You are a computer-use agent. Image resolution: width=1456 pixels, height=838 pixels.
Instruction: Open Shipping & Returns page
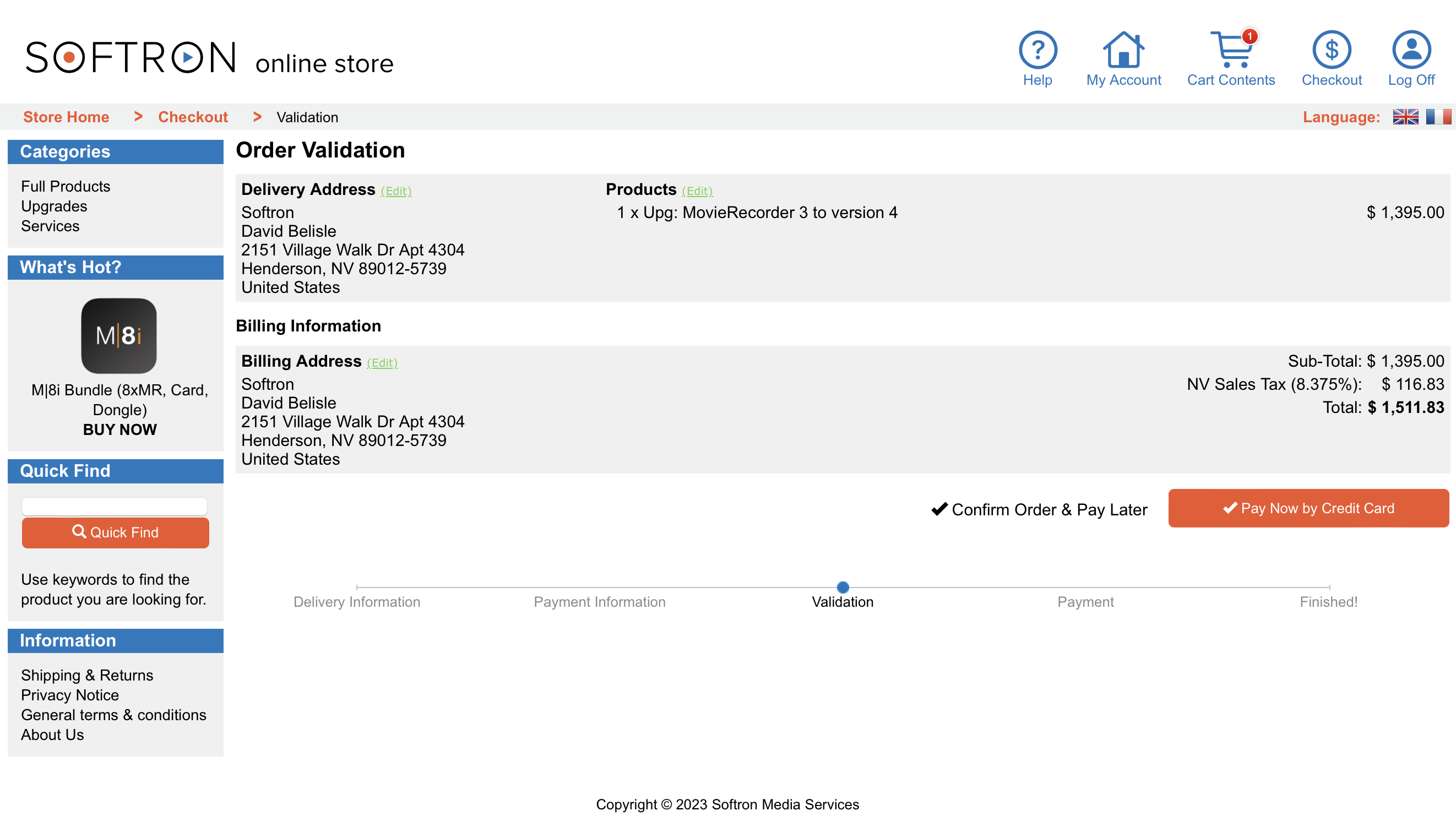tap(87, 675)
